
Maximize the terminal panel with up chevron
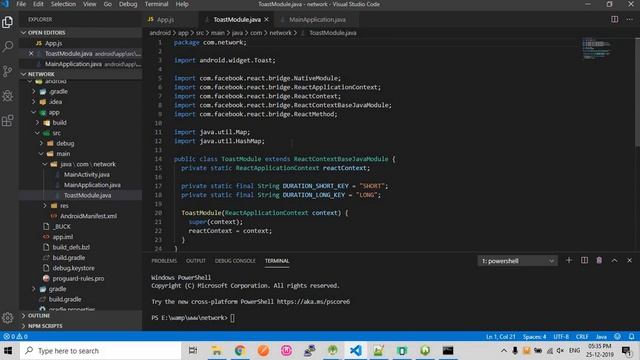[614, 260]
